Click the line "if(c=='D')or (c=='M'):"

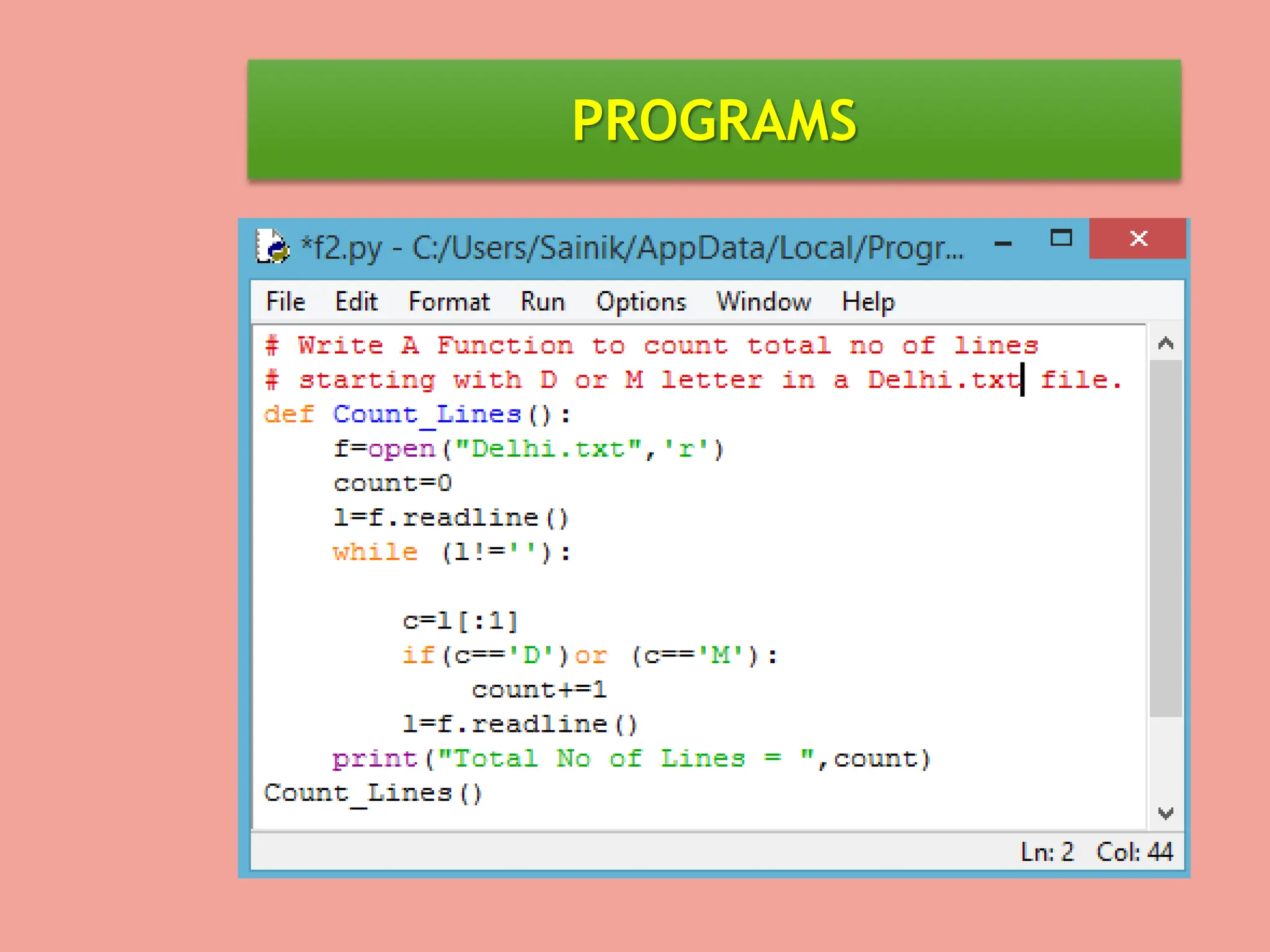(590, 656)
